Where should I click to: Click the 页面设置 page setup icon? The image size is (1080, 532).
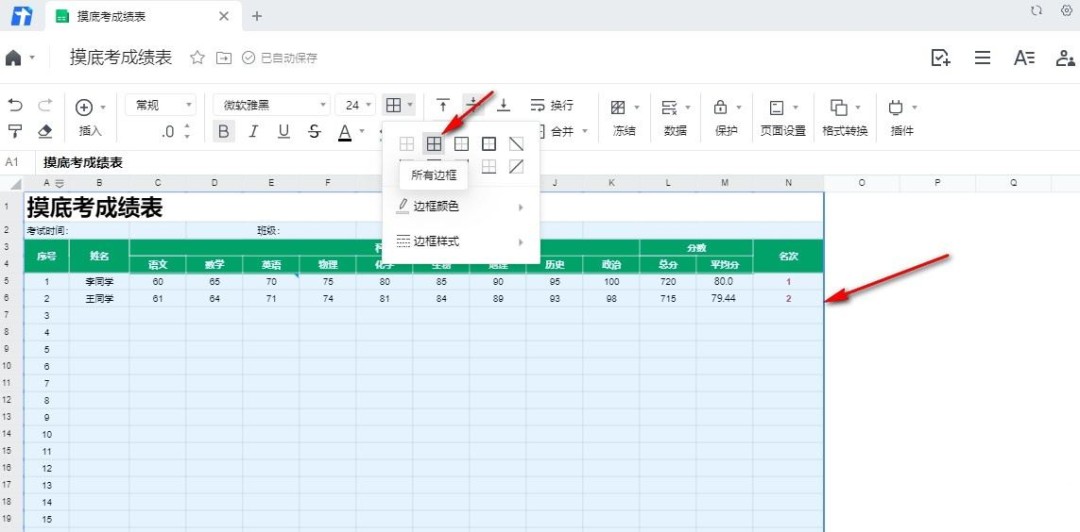tap(776, 108)
